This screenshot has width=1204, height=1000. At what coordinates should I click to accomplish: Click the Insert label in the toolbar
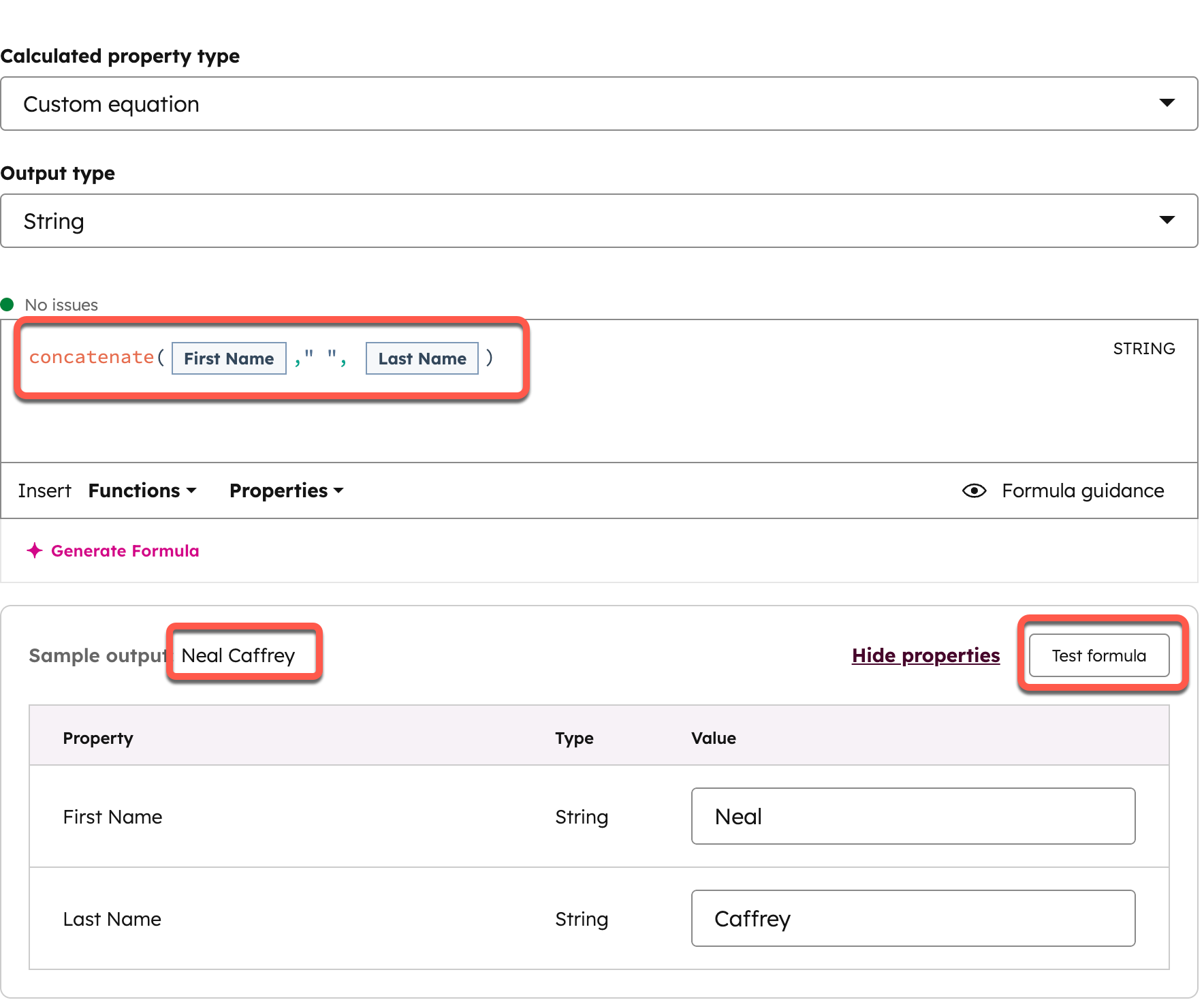point(44,490)
